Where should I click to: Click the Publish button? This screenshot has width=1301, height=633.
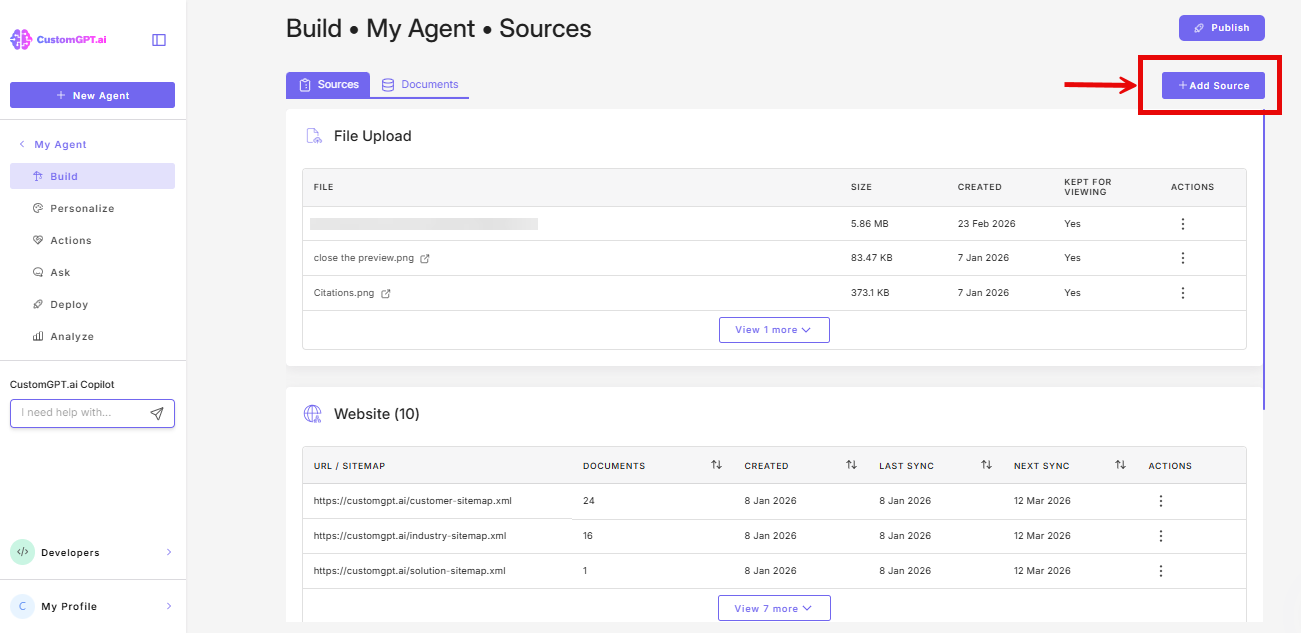[x=1221, y=27]
